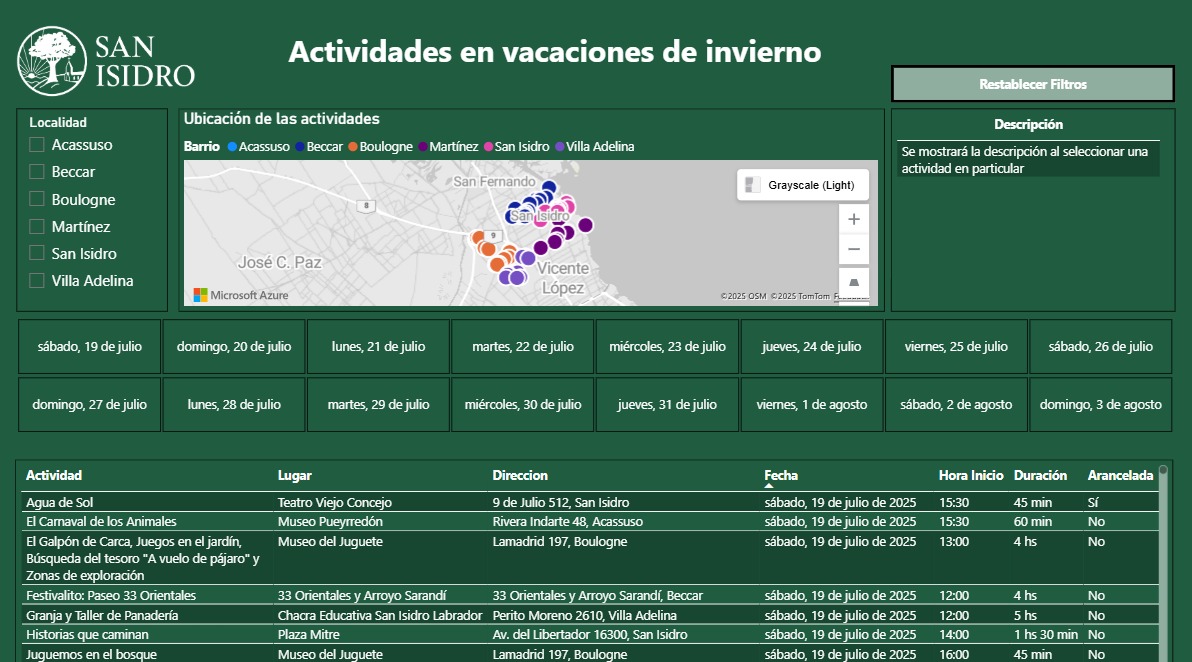Click the Acassuso blue legend dot
Screen dimensions: 1192x662
pos(232,147)
